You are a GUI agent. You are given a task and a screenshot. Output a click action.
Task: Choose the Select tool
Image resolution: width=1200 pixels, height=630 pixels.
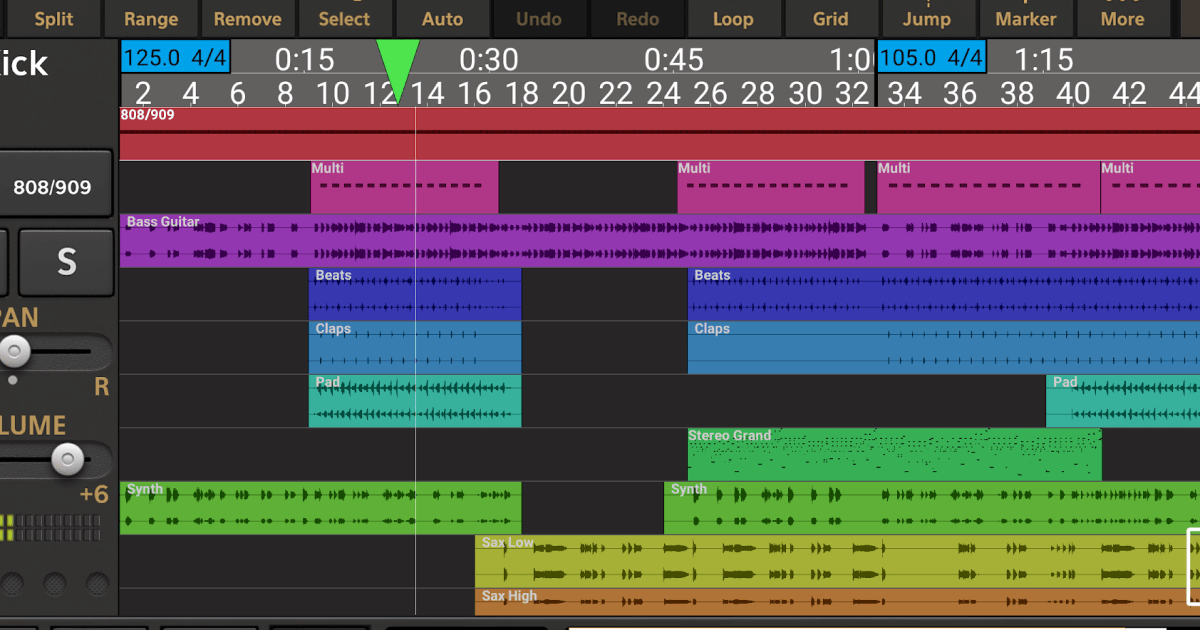(x=344, y=18)
